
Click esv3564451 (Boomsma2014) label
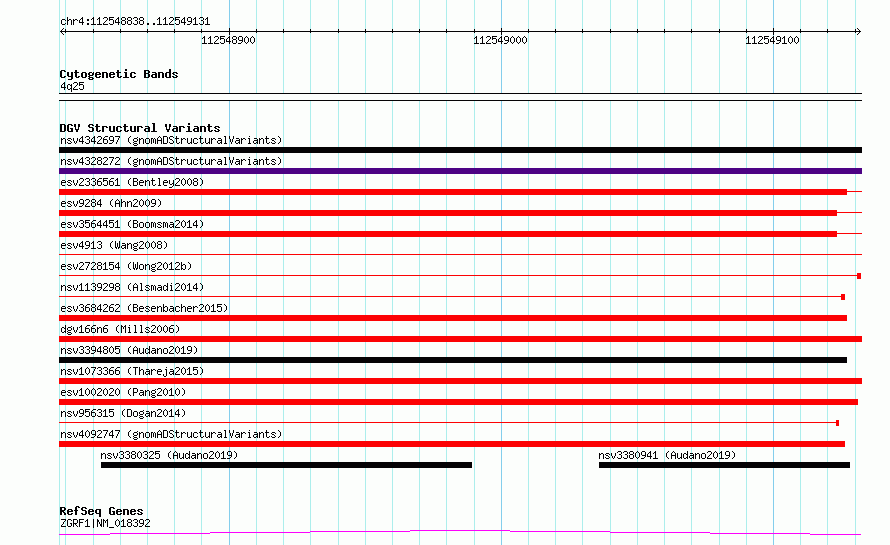tap(132, 224)
